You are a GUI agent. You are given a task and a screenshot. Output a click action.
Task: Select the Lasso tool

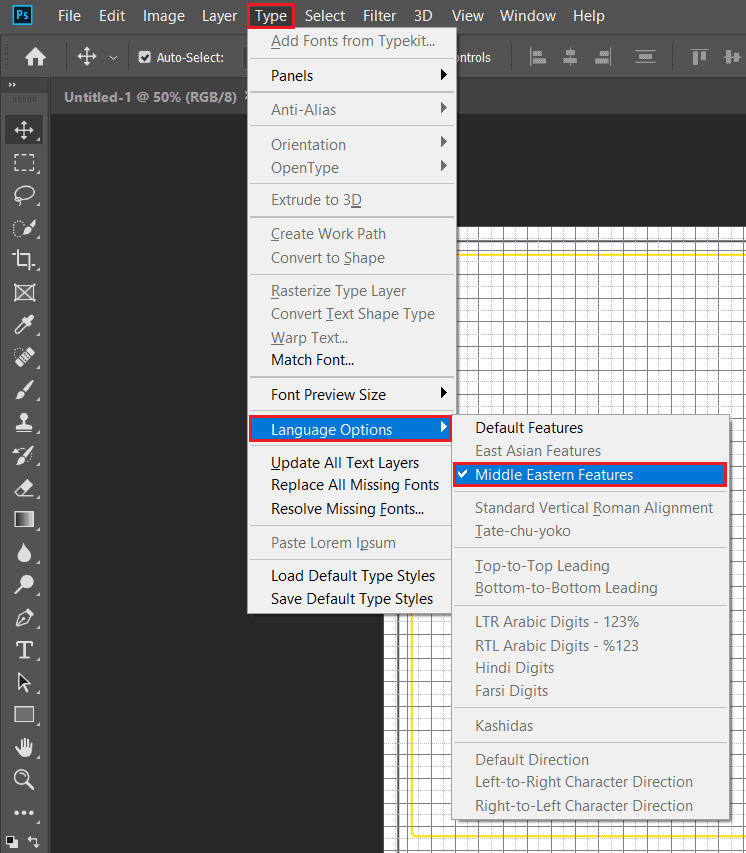24,195
